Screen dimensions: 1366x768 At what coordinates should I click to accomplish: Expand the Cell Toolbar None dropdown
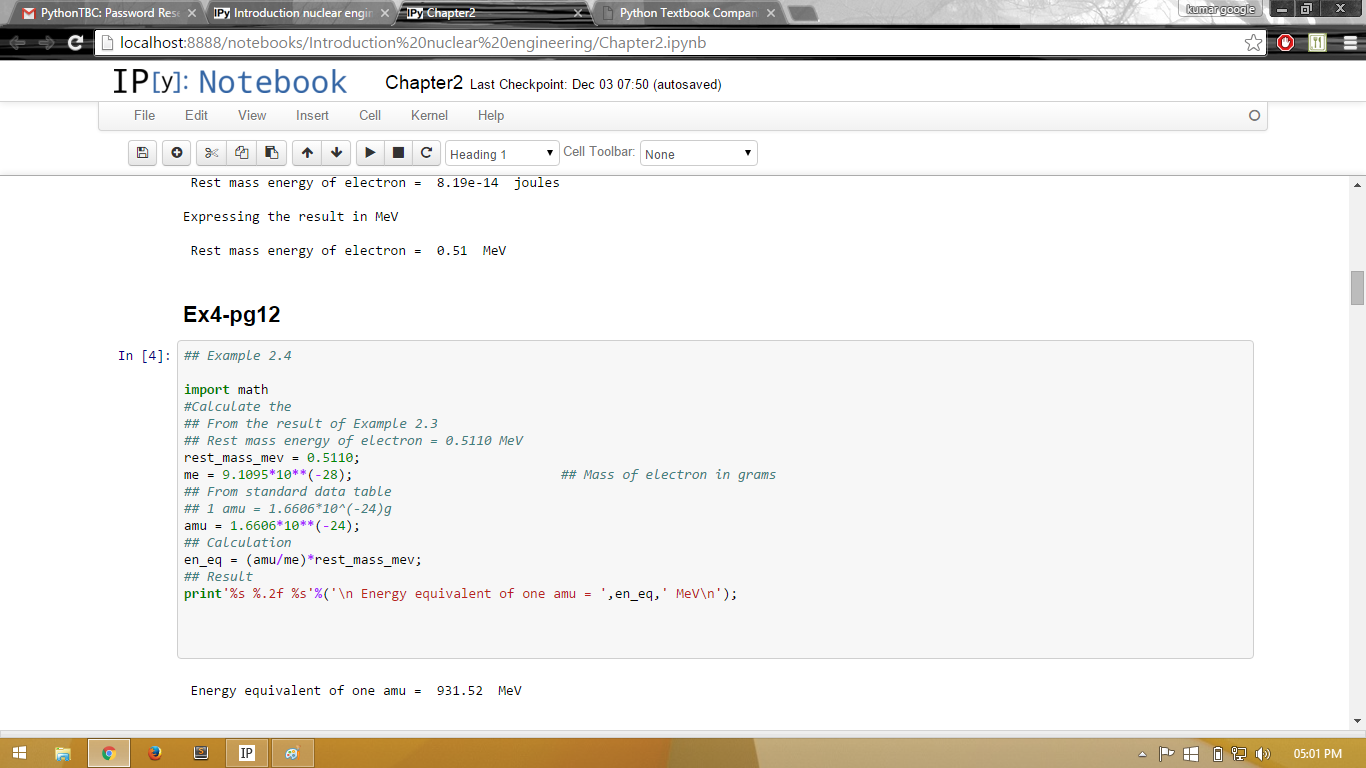coord(698,154)
